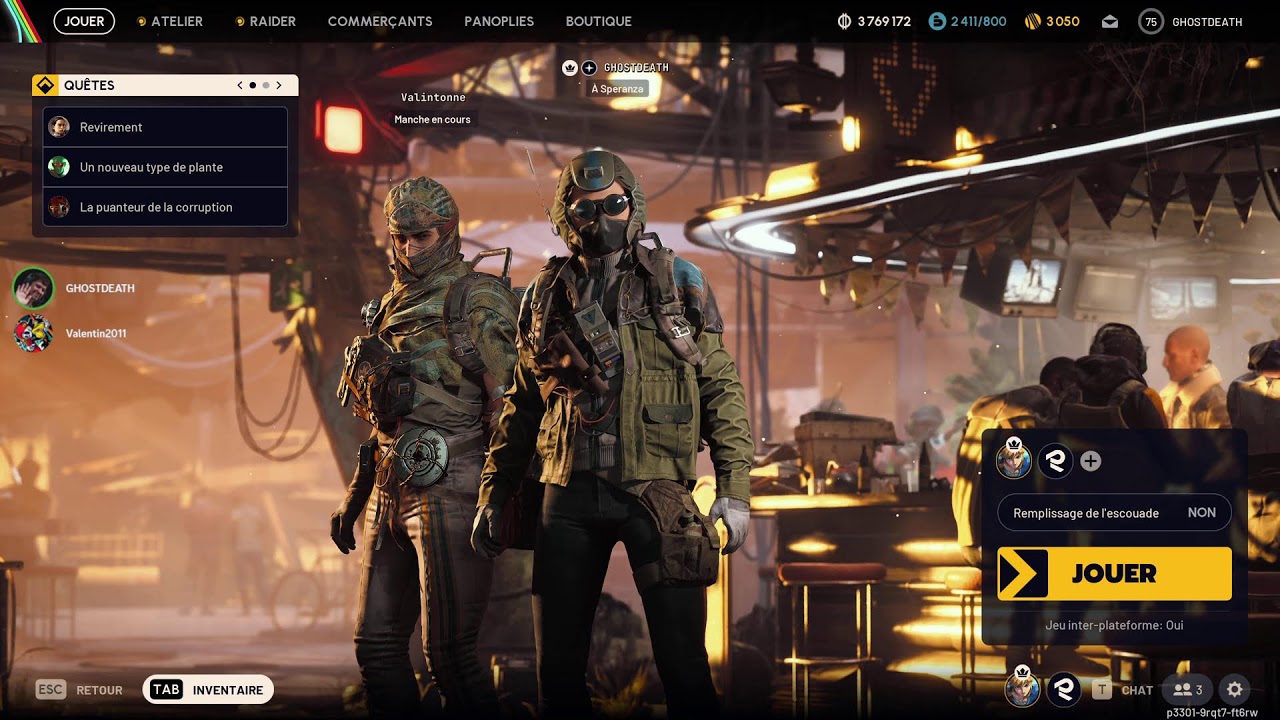The image size is (1280, 720).
Task: Open quest La puanteur de la corruption
Action: coord(166,207)
